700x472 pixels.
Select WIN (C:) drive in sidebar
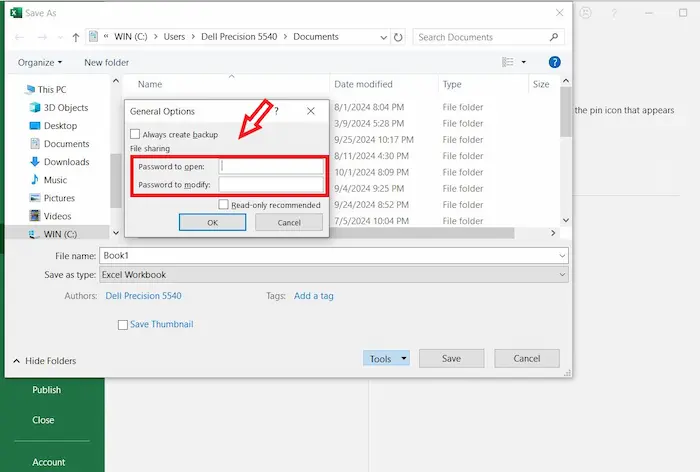(53, 234)
